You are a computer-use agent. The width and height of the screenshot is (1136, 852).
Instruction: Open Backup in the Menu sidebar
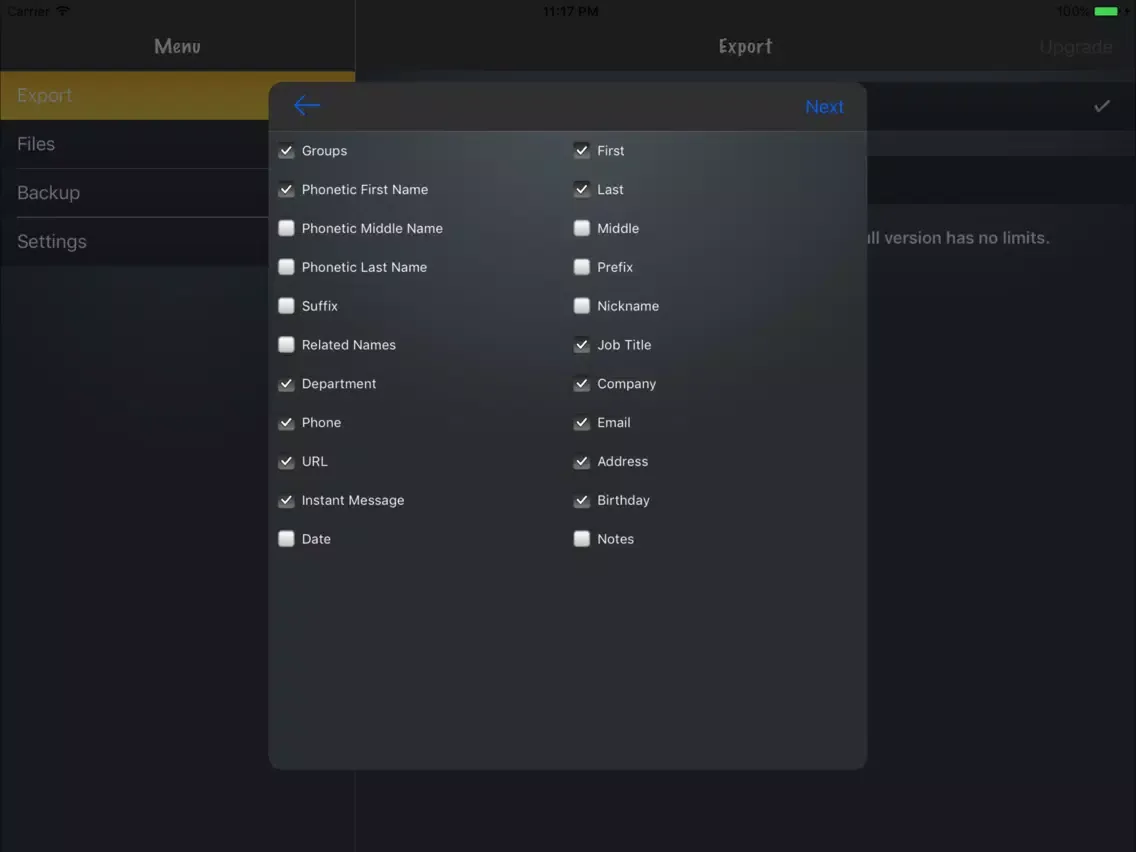[134, 193]
